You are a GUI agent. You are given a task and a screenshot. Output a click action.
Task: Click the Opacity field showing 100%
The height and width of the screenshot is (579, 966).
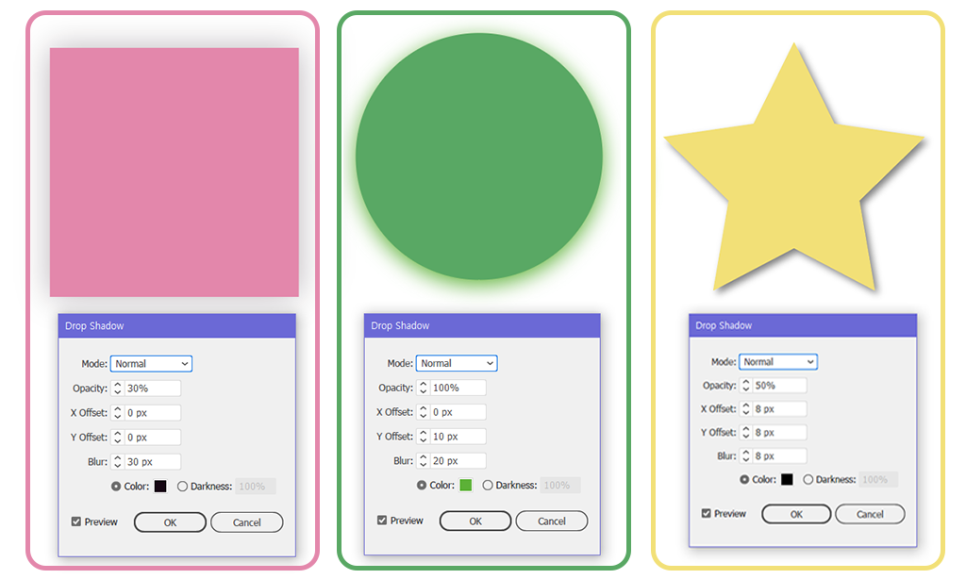click(458, 387)
